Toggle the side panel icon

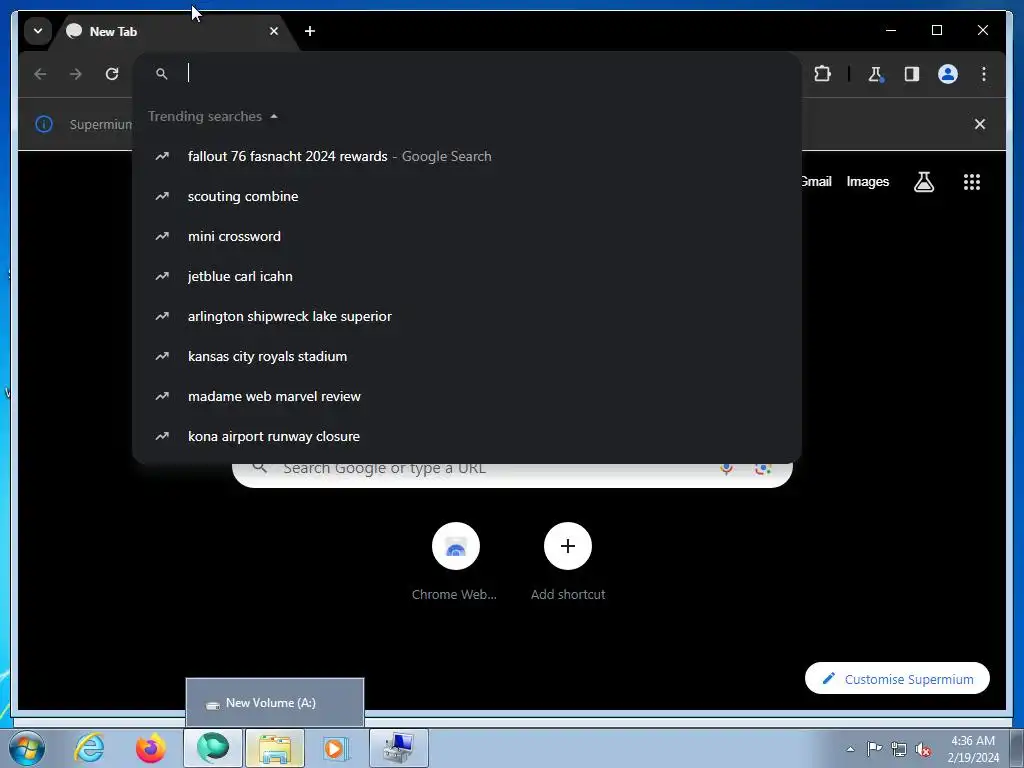(912, 74)
